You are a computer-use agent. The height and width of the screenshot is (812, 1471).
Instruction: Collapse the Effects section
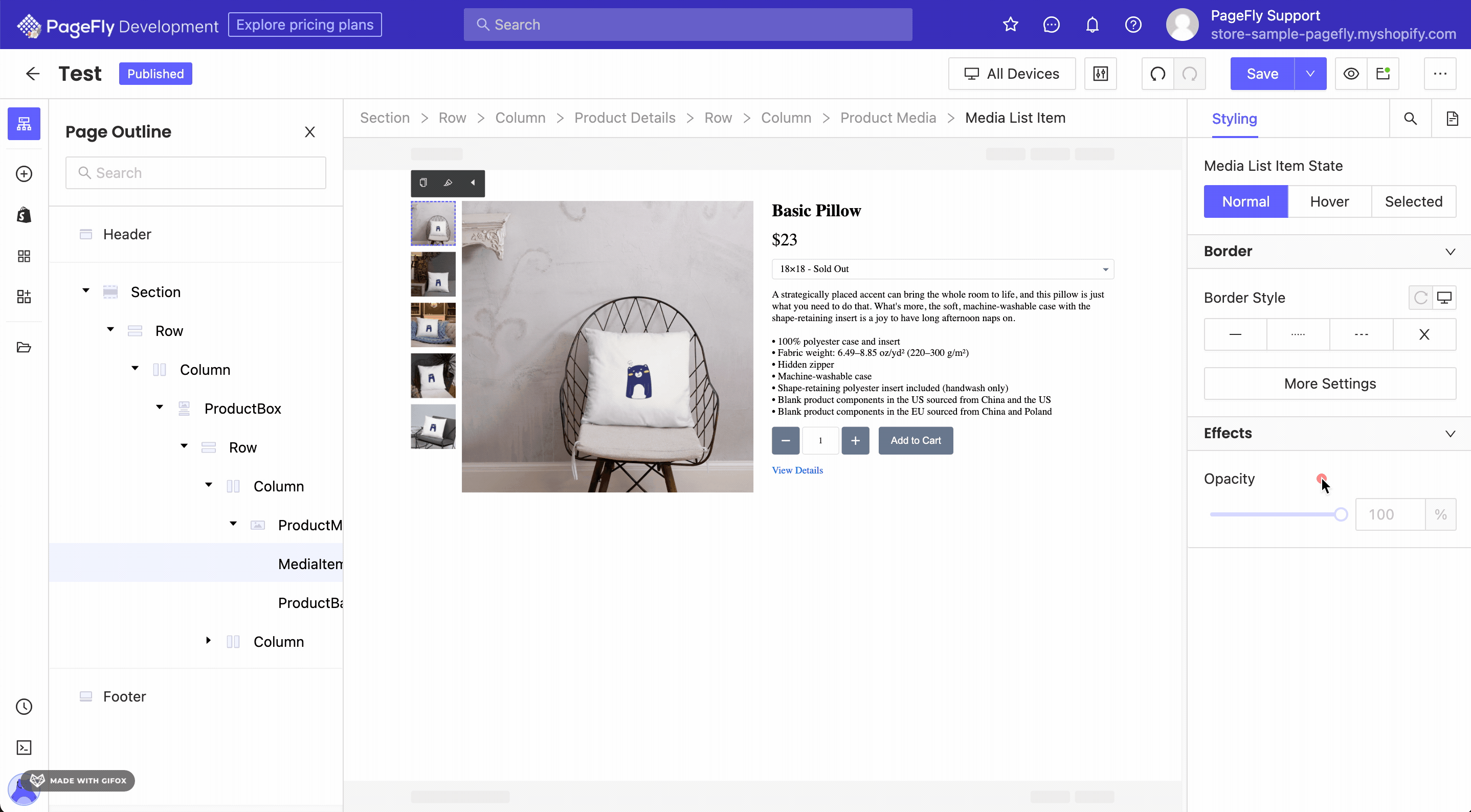pyautogui.click(x=1450, y=434)
